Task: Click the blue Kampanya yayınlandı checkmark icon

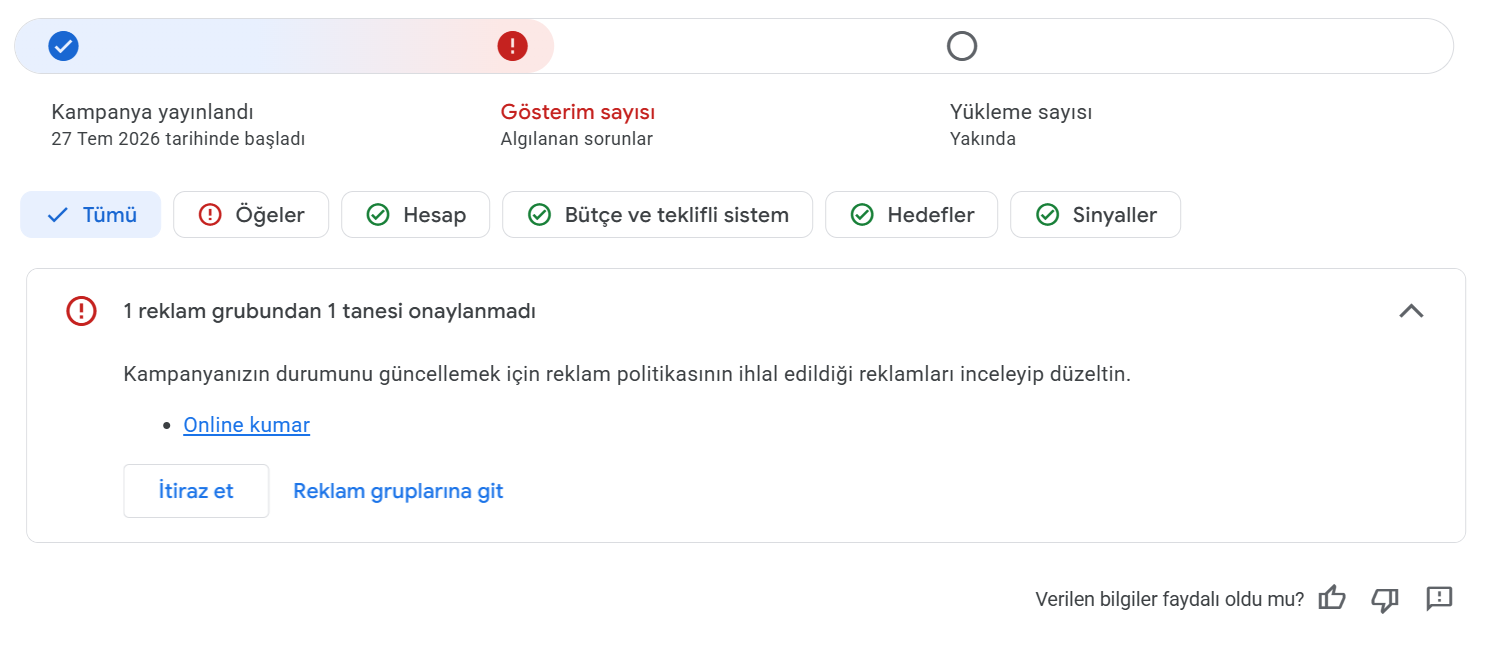Action: (64, 46)
